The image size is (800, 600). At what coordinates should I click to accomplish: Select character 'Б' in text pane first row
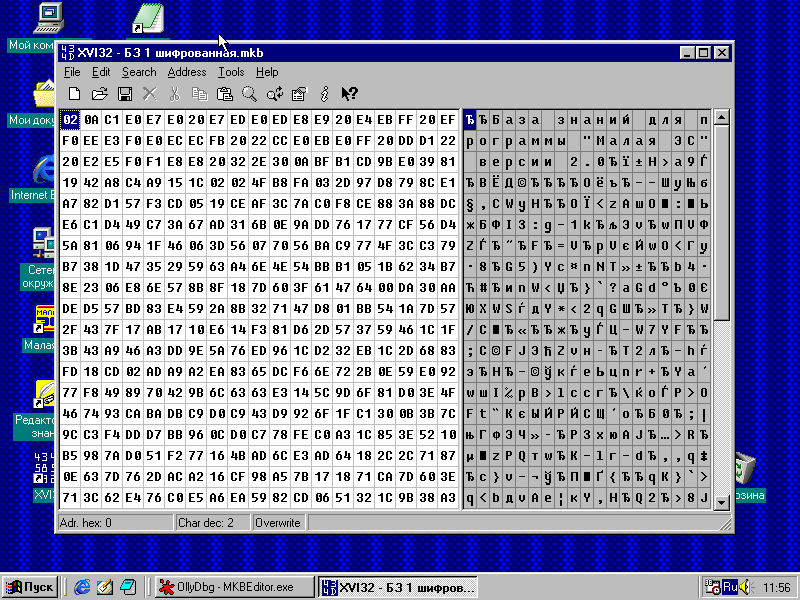(x=496, y=120)
